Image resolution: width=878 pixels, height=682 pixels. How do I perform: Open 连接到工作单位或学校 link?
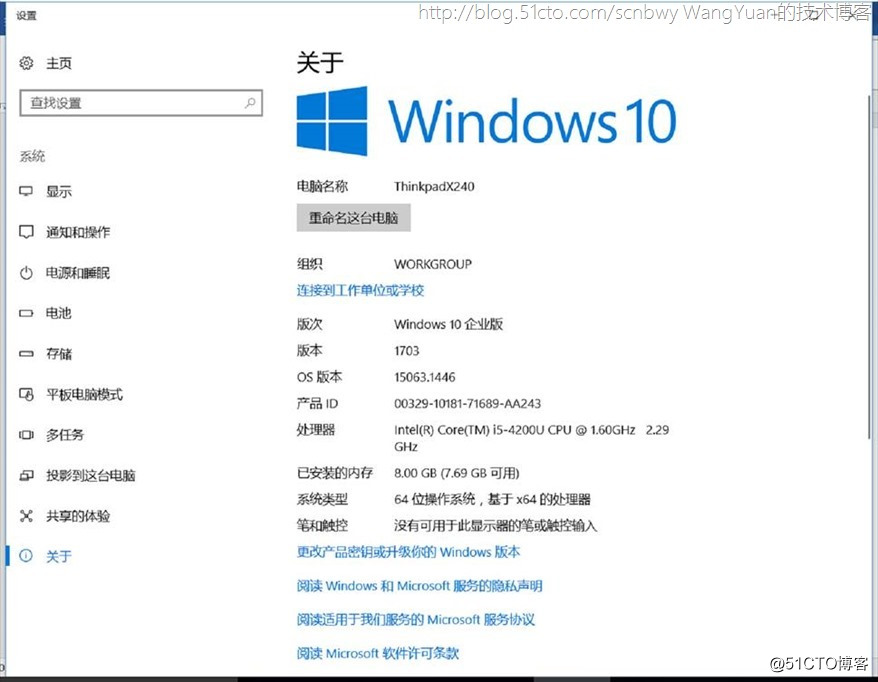pyautogui.click(x=360, y=290)
